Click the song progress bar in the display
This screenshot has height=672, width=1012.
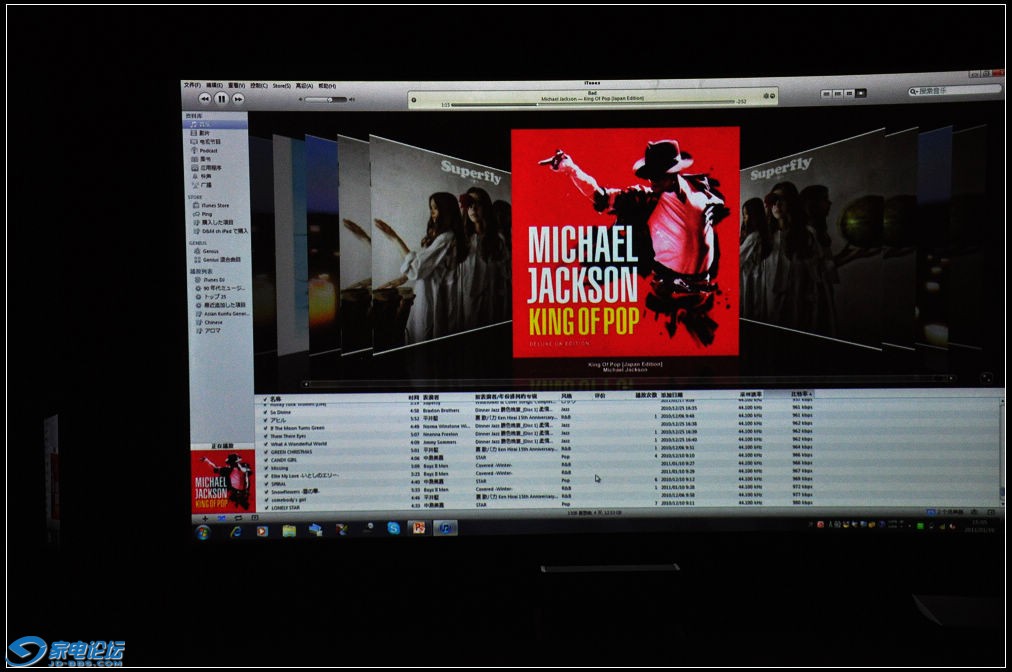[592, 103]
